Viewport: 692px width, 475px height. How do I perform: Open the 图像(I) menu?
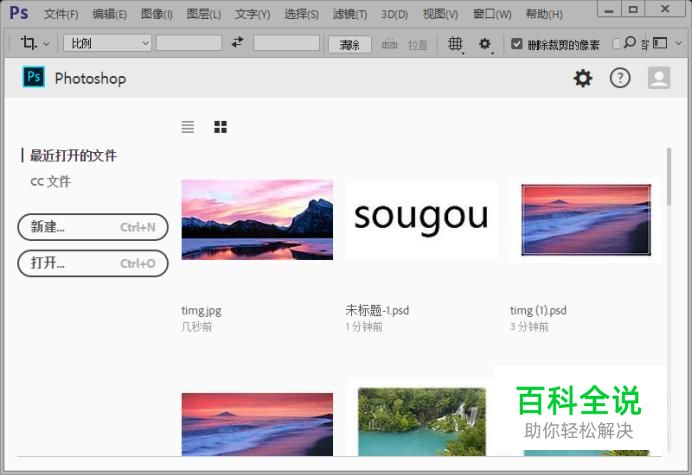coord(157,14)
